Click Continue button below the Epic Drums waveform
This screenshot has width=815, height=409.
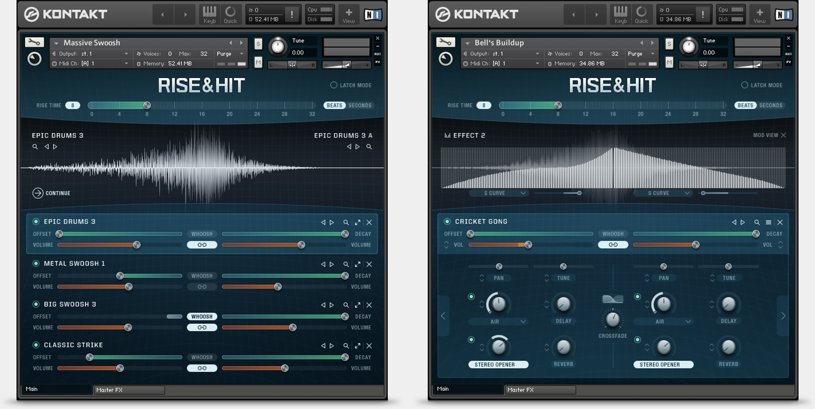pos(51,193)
